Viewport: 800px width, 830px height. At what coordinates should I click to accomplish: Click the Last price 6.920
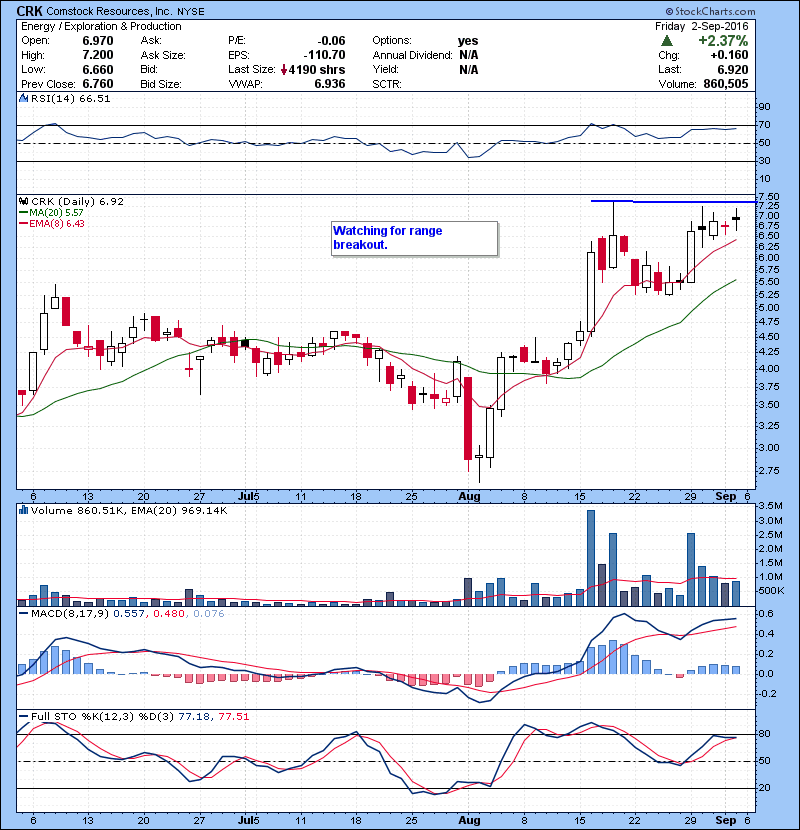point(733,70)
